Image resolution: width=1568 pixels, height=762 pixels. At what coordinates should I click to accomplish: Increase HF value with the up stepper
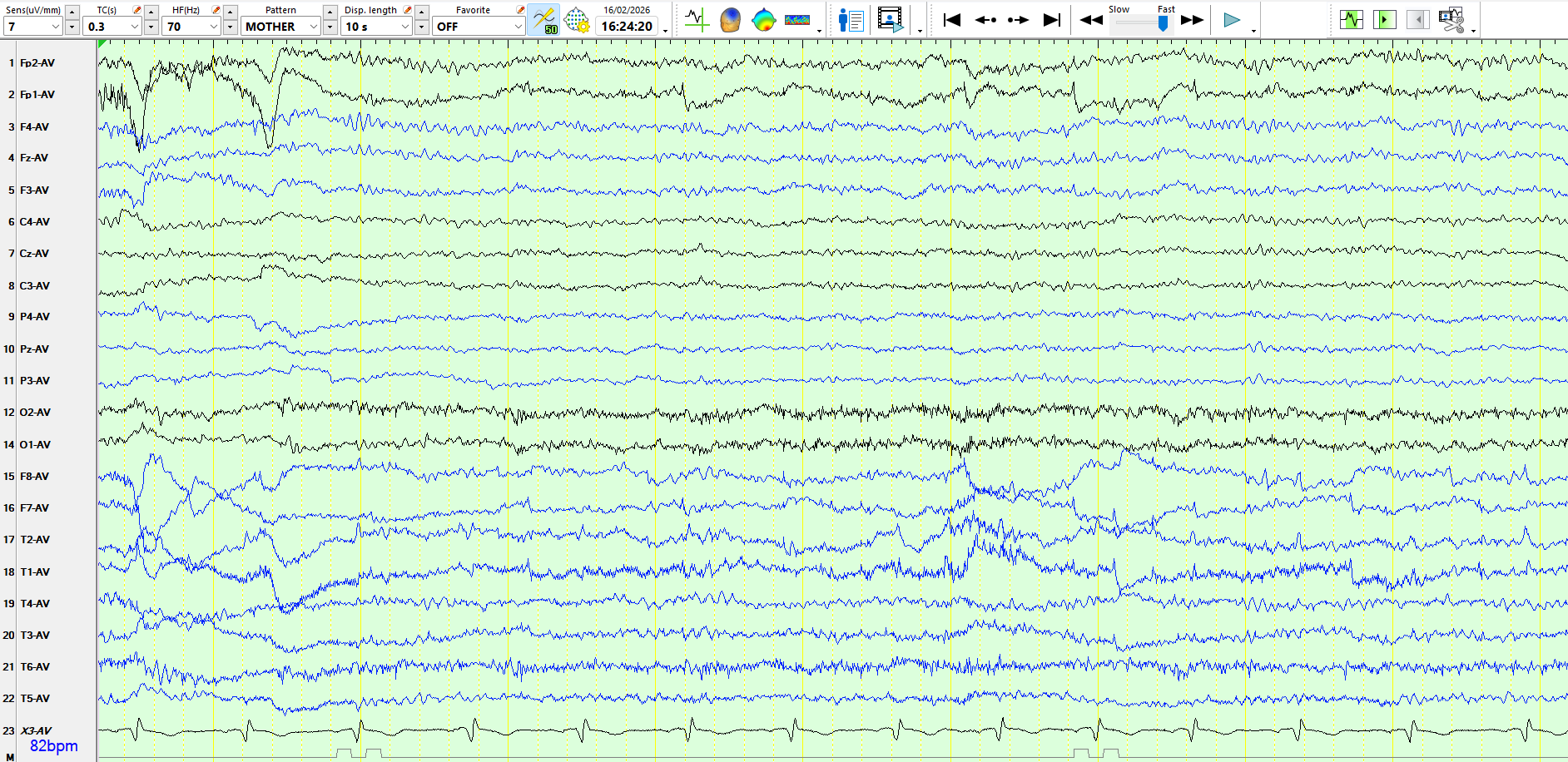(231, 12)
